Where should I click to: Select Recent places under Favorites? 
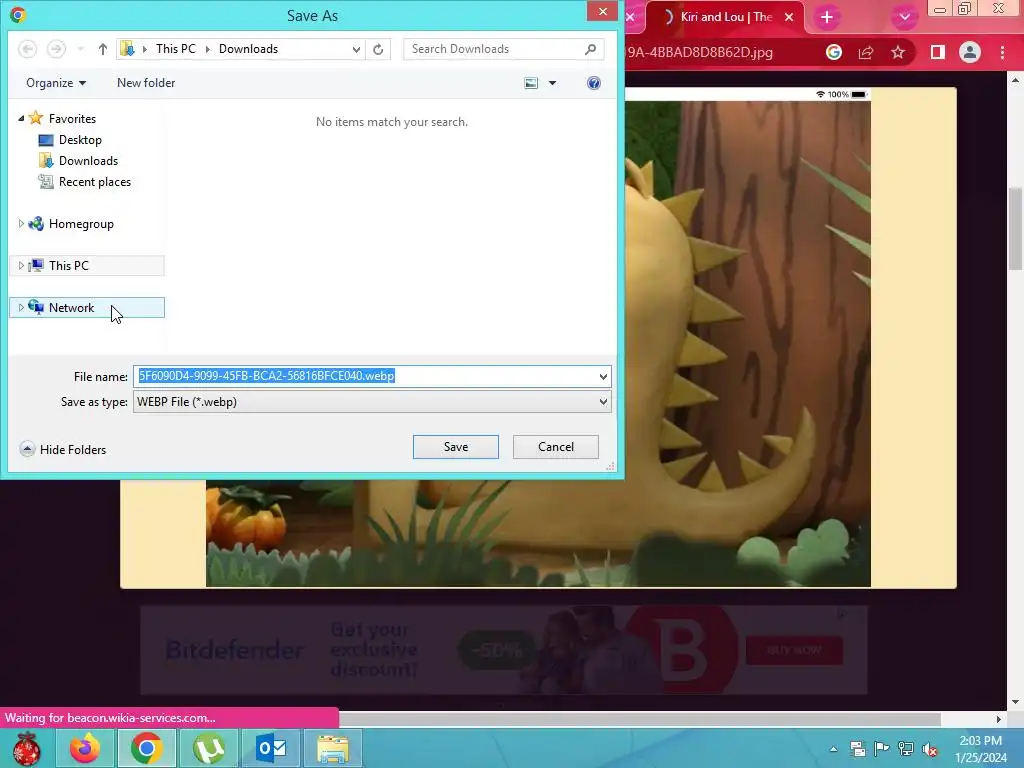(95, 182)
